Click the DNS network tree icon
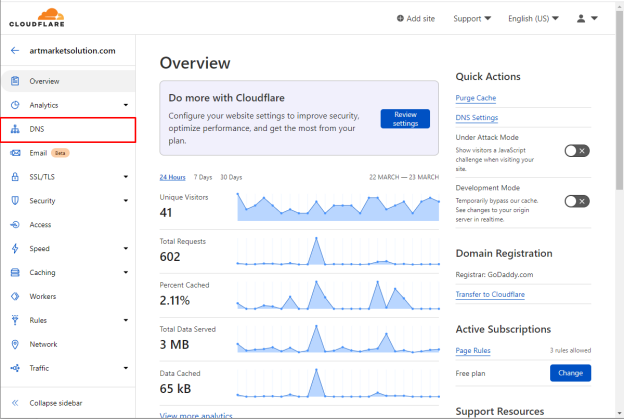The image size is (624, 419). tap(15, 129)
